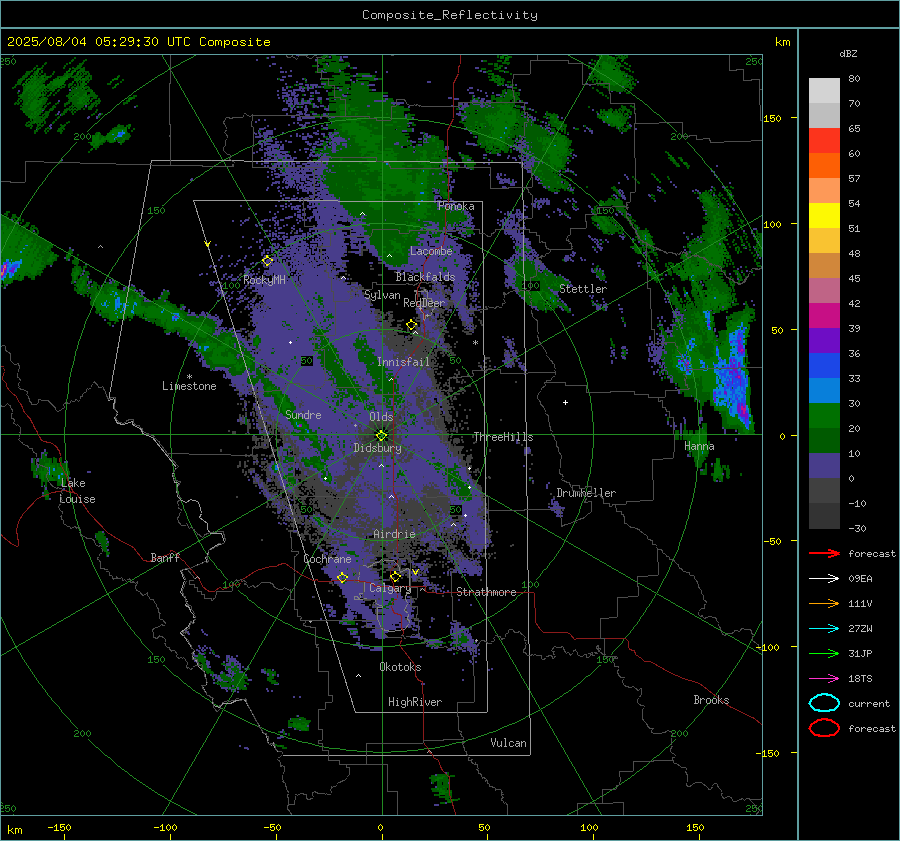Image resolution: width=900 pixels, height=841 pixels.
Task: Click the Ponoka label on map
Action: pyautogui.click(x=456, y=206)
